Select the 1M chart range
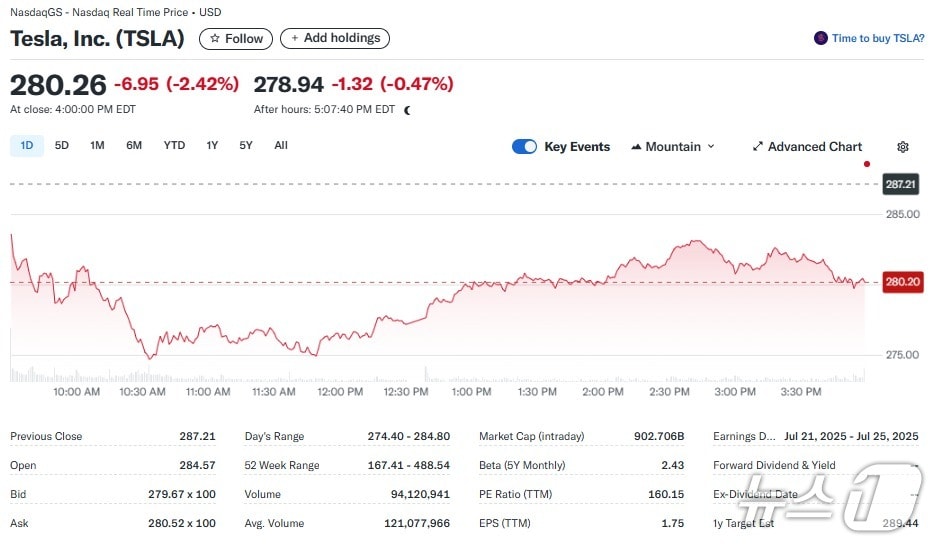 point(97,146)
